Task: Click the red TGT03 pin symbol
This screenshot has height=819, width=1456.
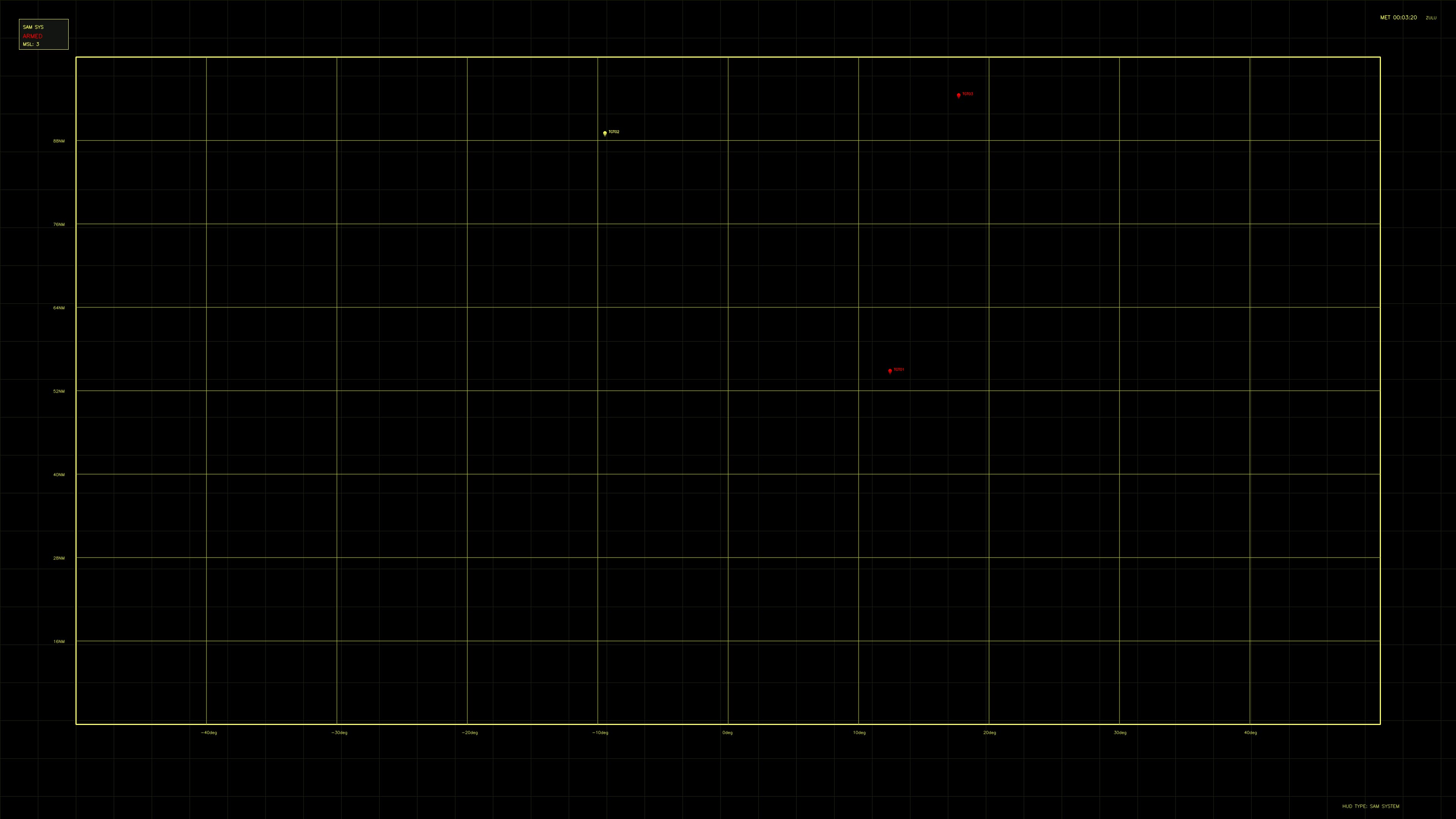Action: tap(958, 95)
